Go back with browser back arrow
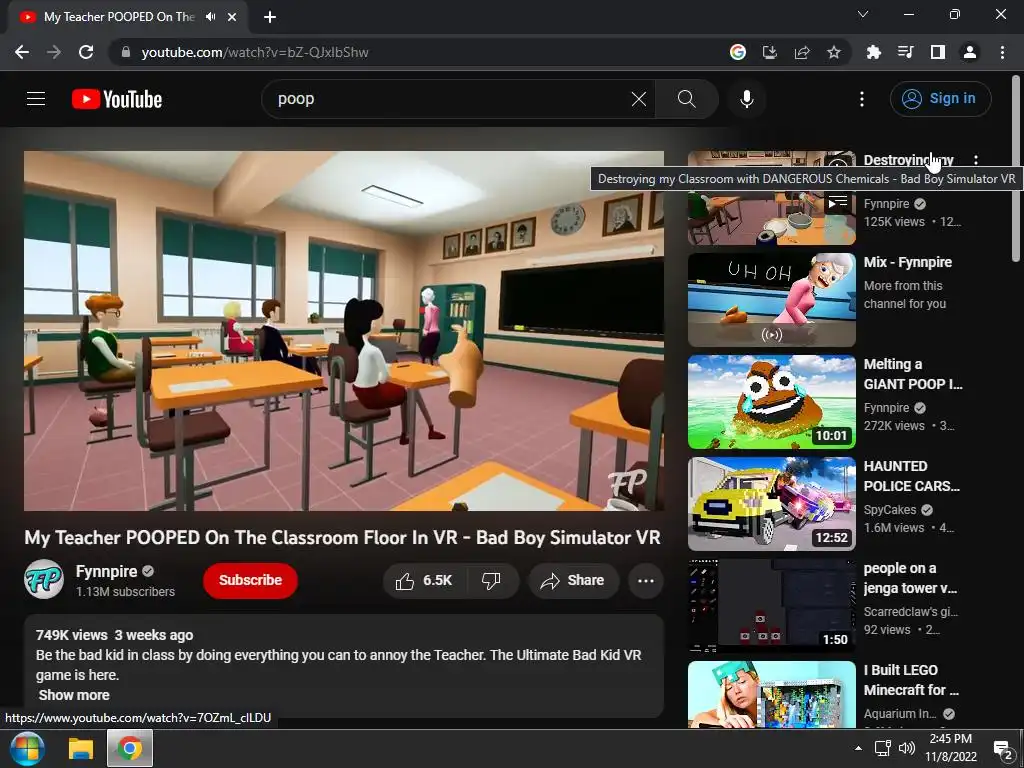 (x=22, y=52)
